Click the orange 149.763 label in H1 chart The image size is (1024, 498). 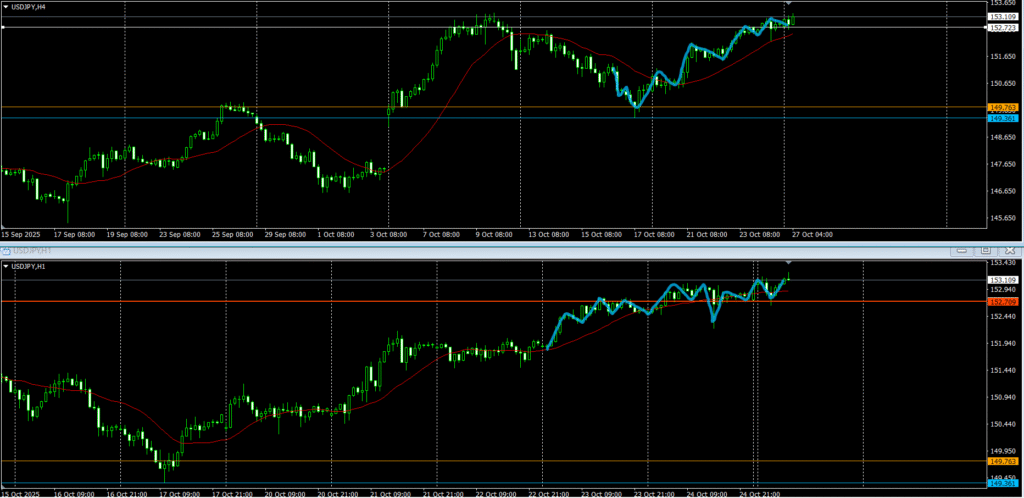pyautogui.click(x=1002, y=461)
